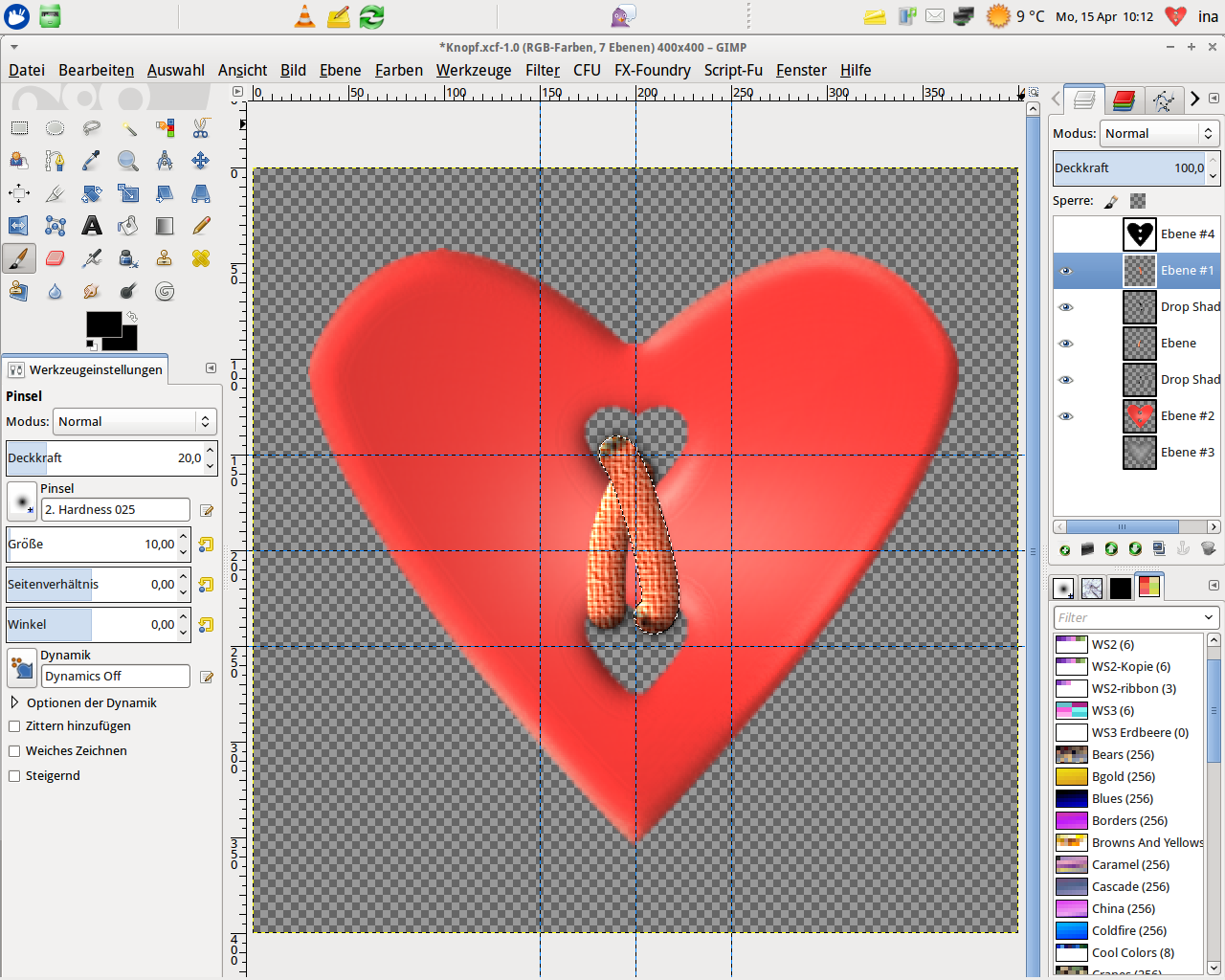The image size is (1225, 980).
Task: Activate the Zoom magnifier tool
Action: pos(128,161)
